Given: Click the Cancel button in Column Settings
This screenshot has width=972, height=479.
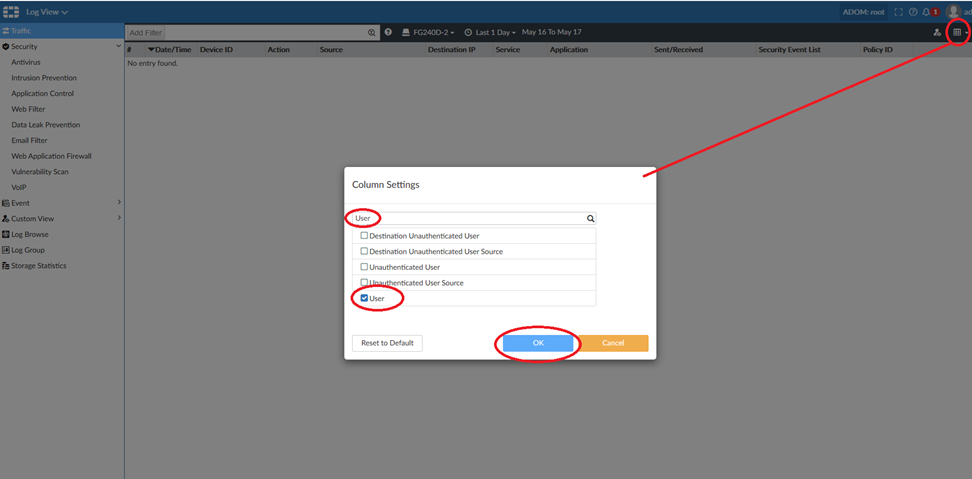Looking at the screenshot, I should (613, 343).
